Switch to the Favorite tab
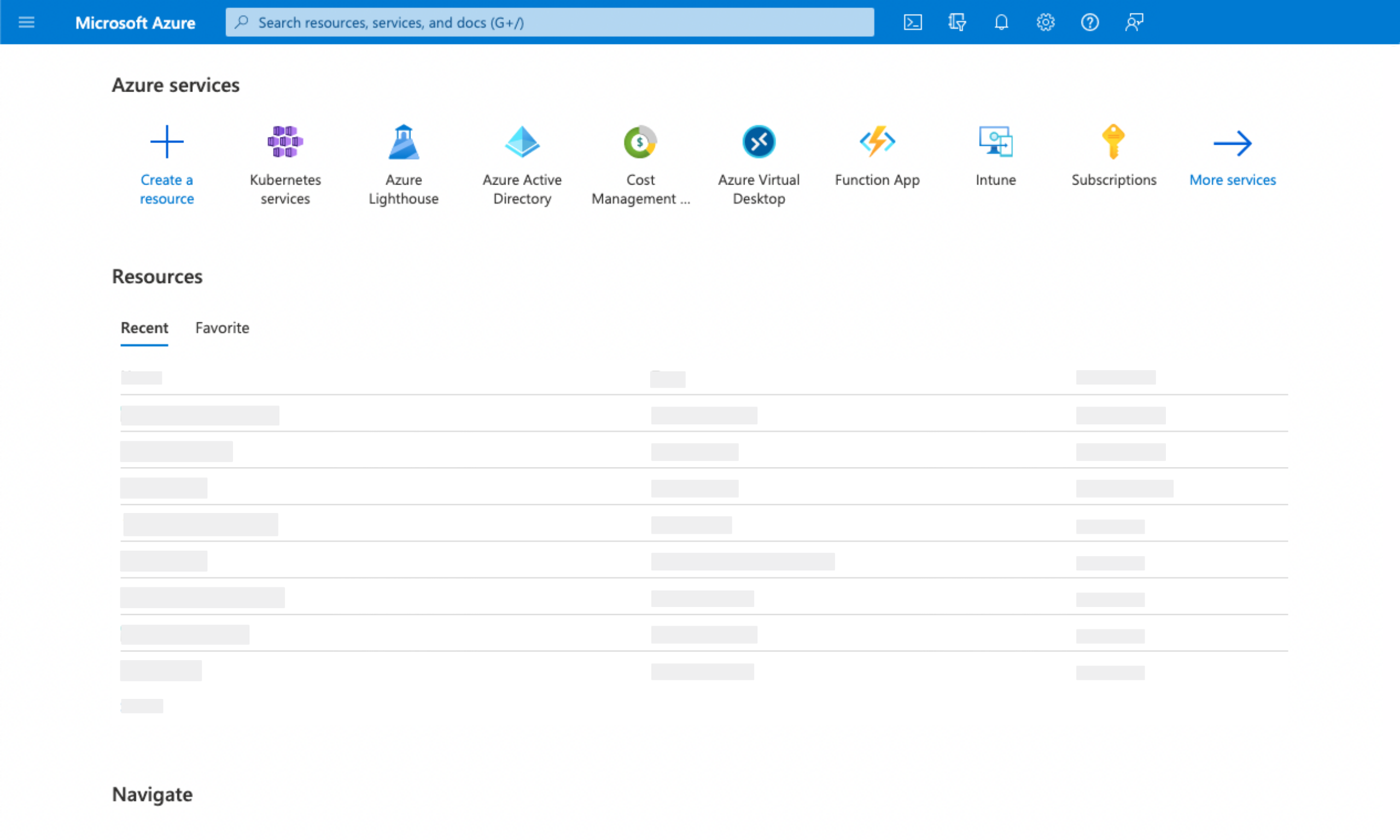The image size is (1400, 840). tap(222, 328)
